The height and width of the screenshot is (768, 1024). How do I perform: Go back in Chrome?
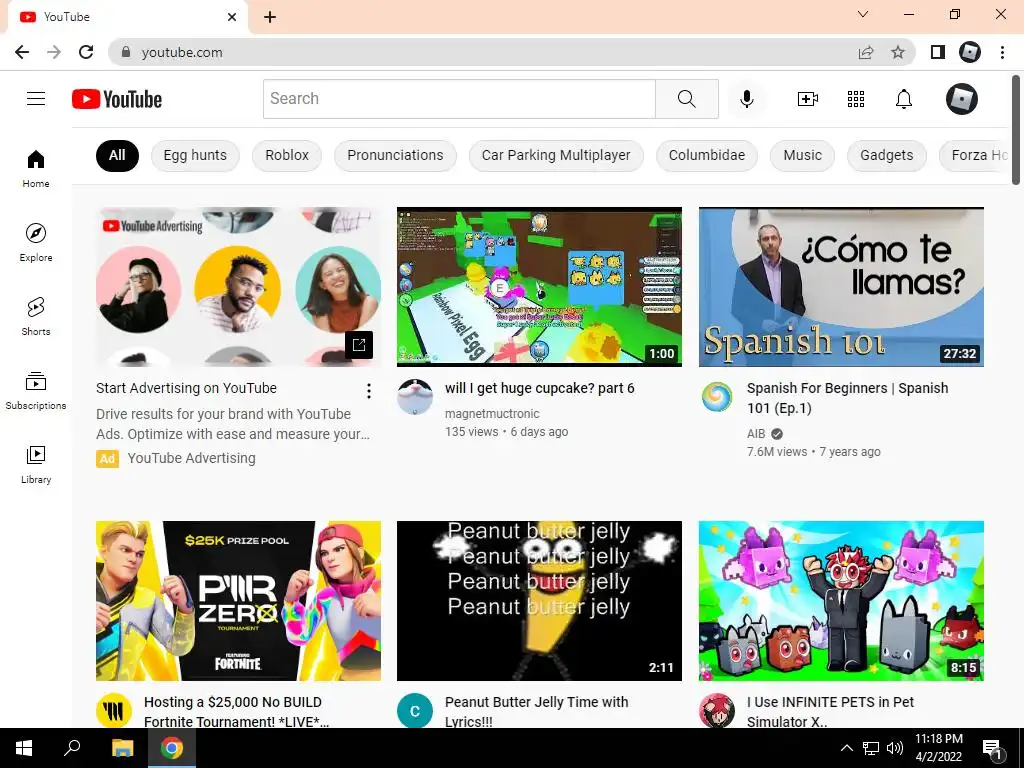pyautogui.click(x=22, y=52)
